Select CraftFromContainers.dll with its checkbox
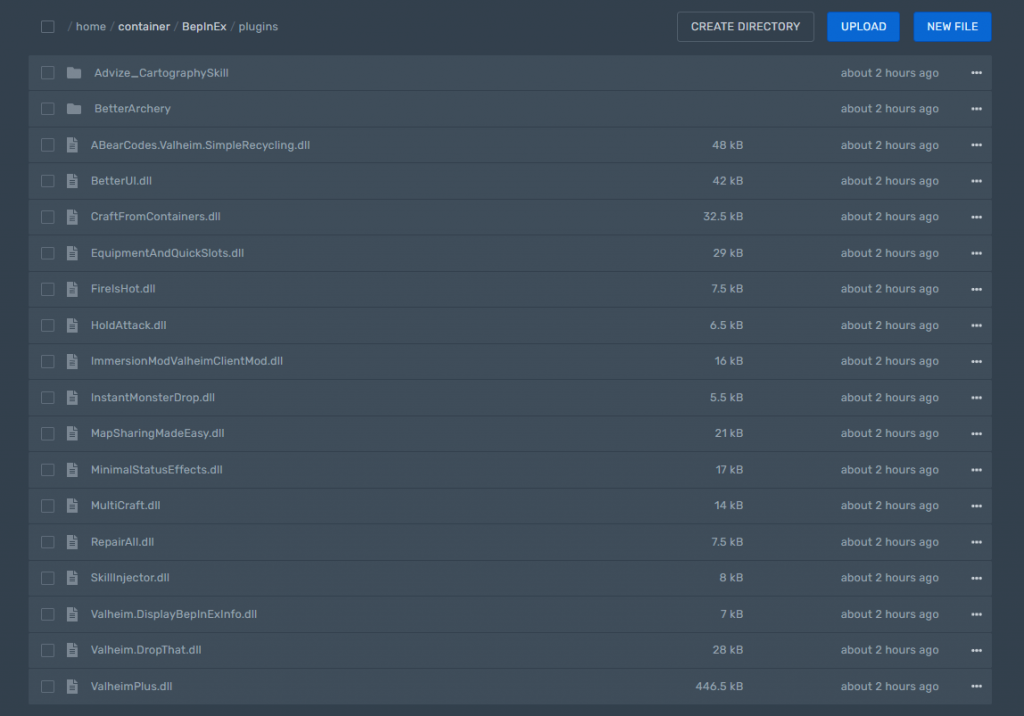 click(x=48, y=217)
